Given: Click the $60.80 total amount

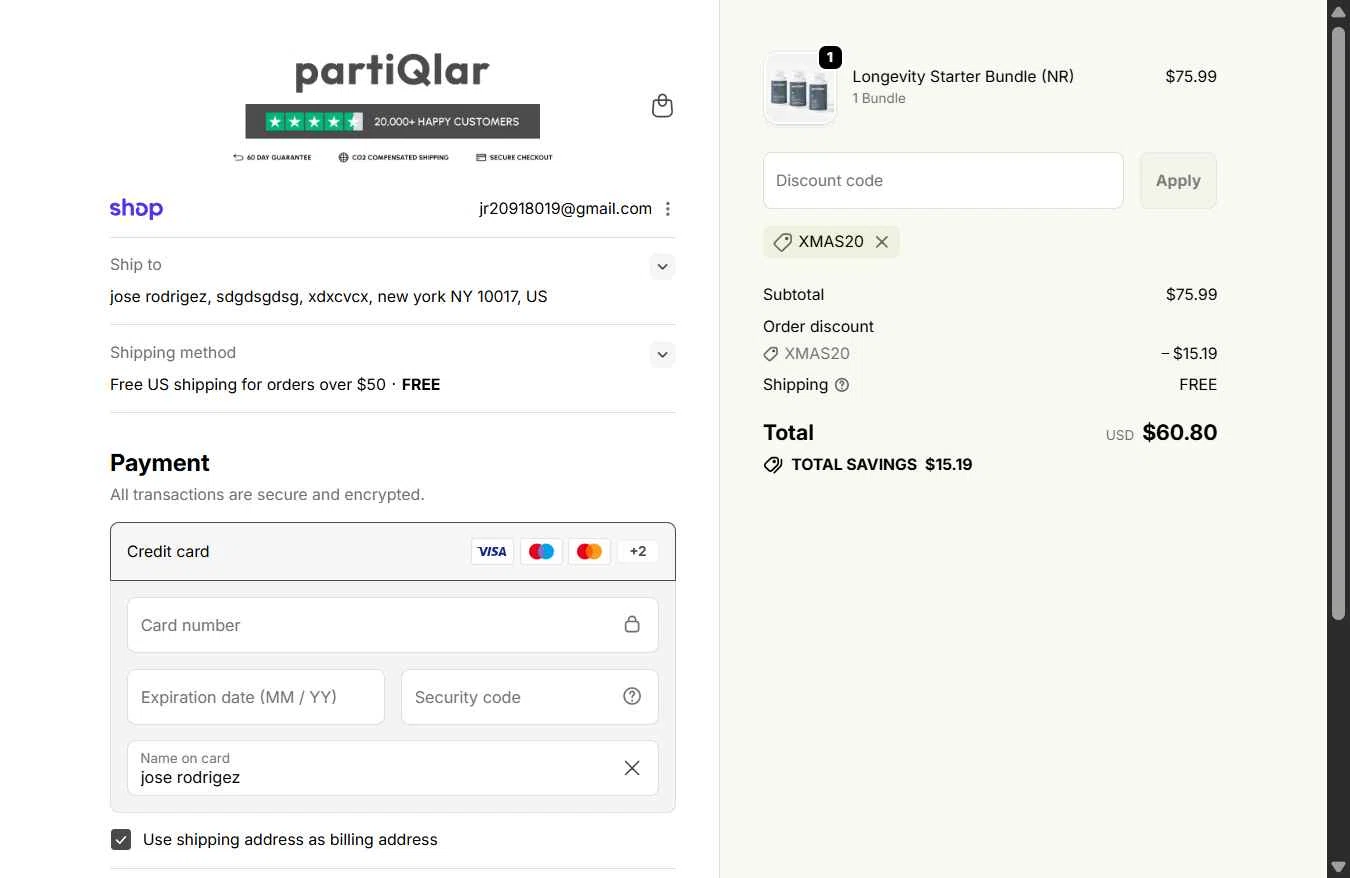Looking at the screenshot, I should click(x=1180, y=433).
